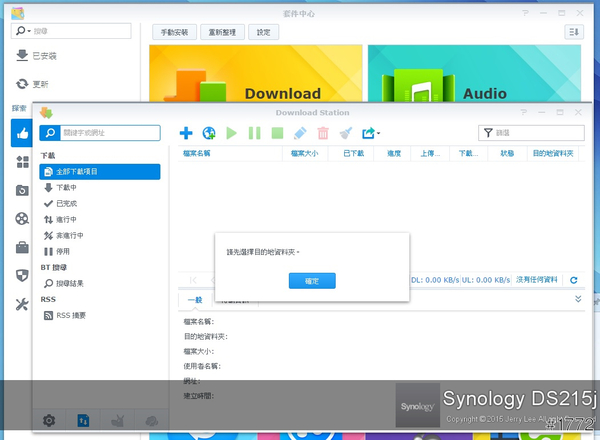Click the blue plus add-task icon
The width and height of the screenshot is (600, 440).
(186, 133)
